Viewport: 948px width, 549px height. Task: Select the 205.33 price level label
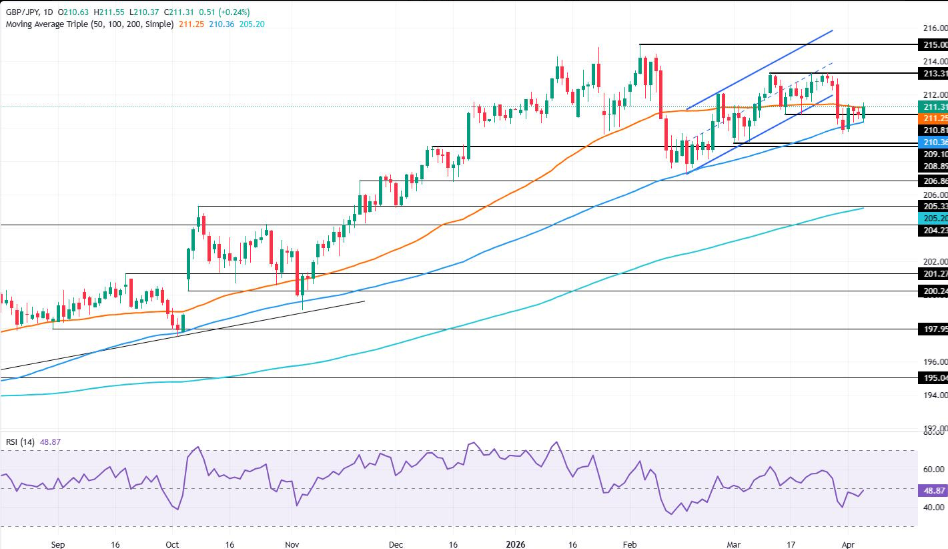coord(934,206)
